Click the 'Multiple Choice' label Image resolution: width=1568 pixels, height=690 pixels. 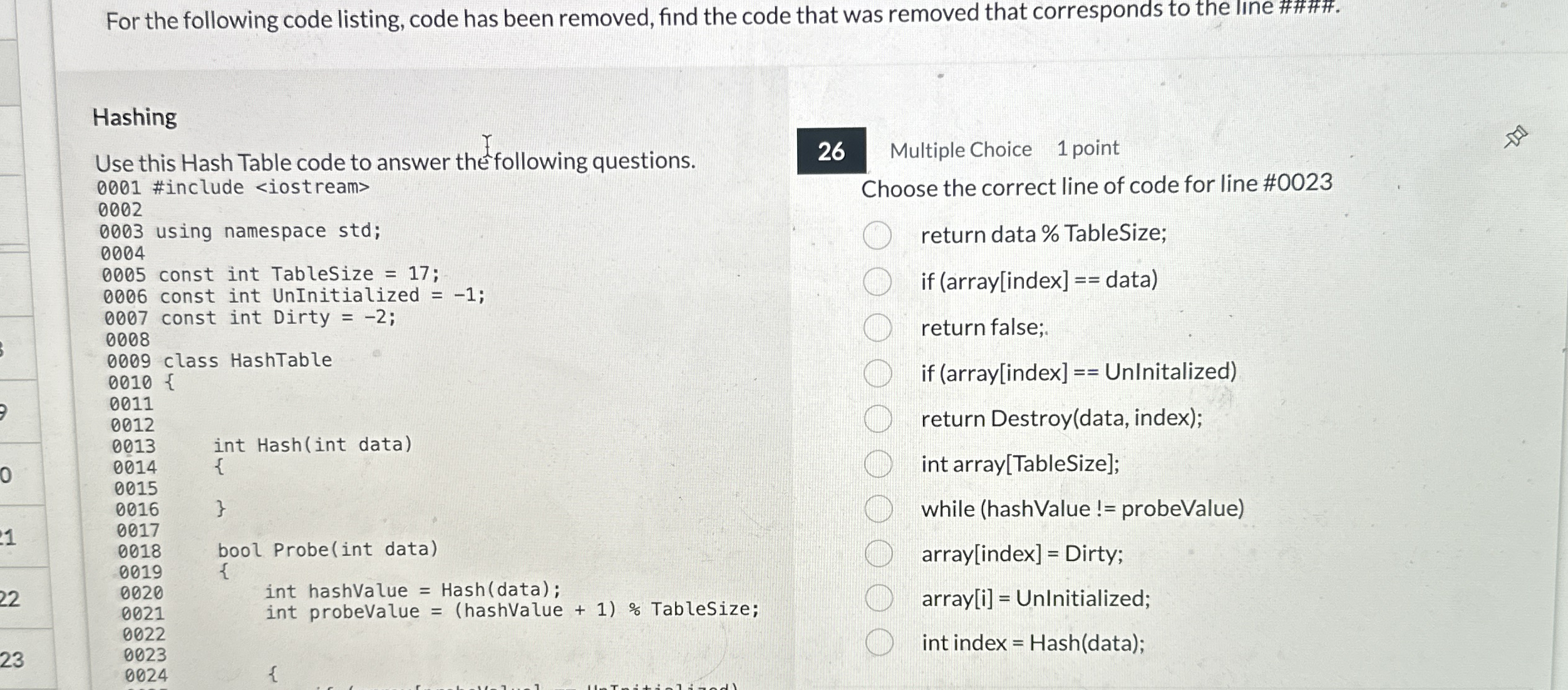tap(962, 148)
